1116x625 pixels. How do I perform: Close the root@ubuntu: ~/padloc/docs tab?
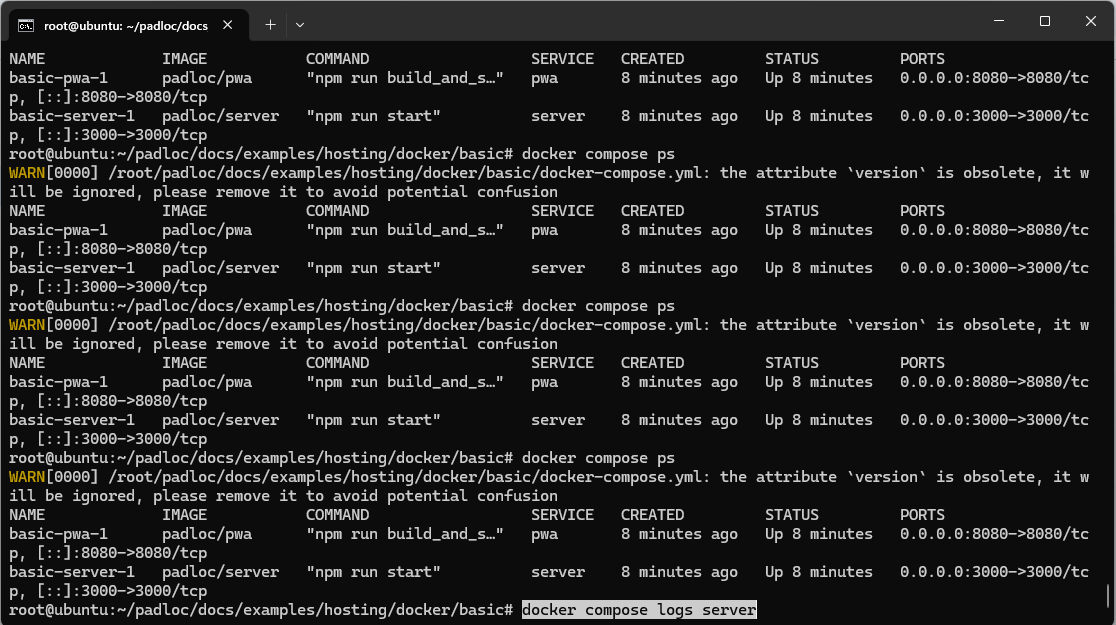[x=228, y=25]
